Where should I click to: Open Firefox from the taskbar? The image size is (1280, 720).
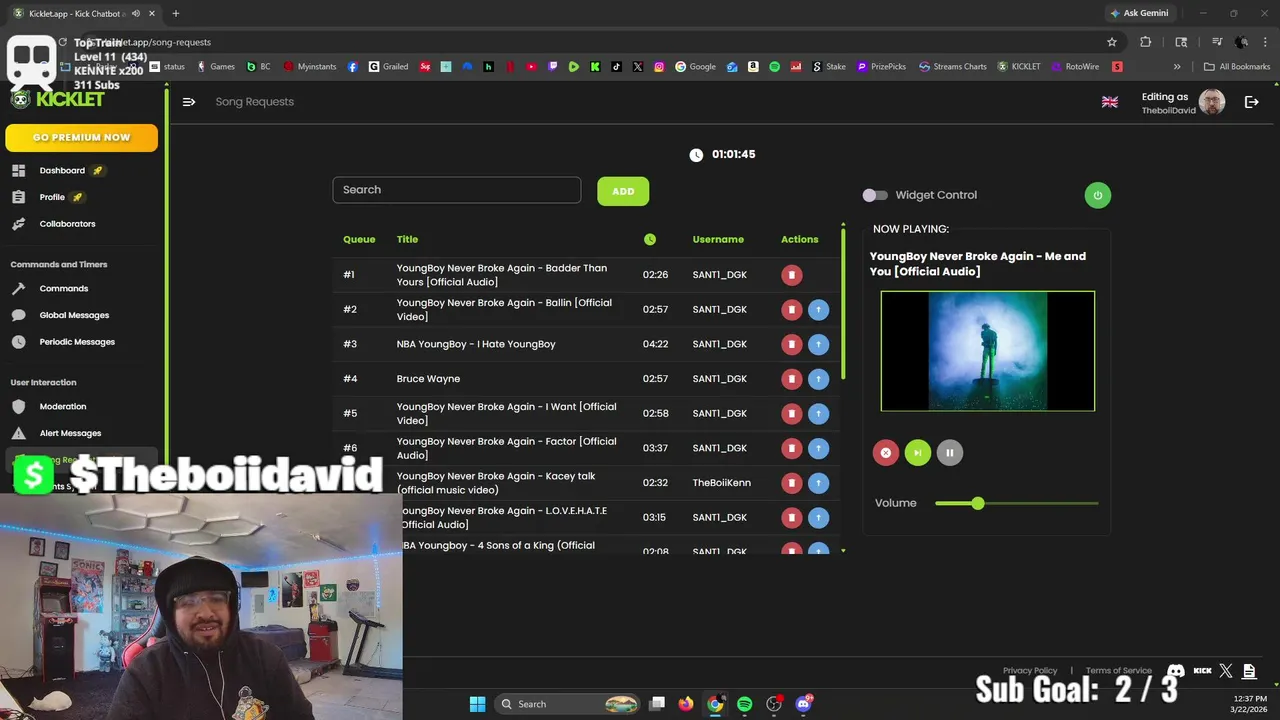click(686, 704)
